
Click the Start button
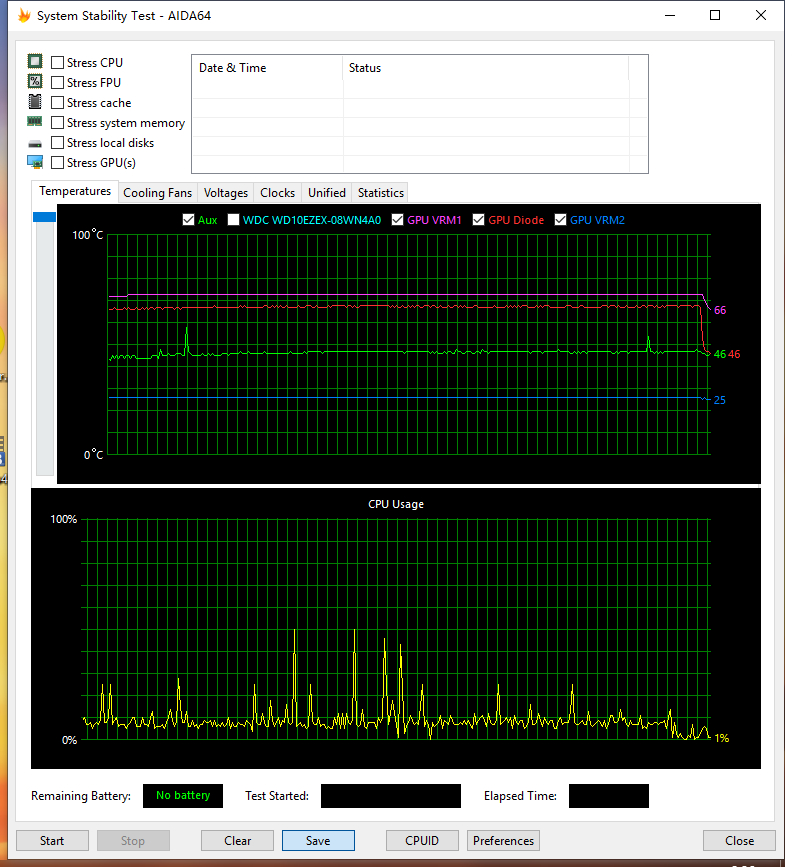[52, 840]
